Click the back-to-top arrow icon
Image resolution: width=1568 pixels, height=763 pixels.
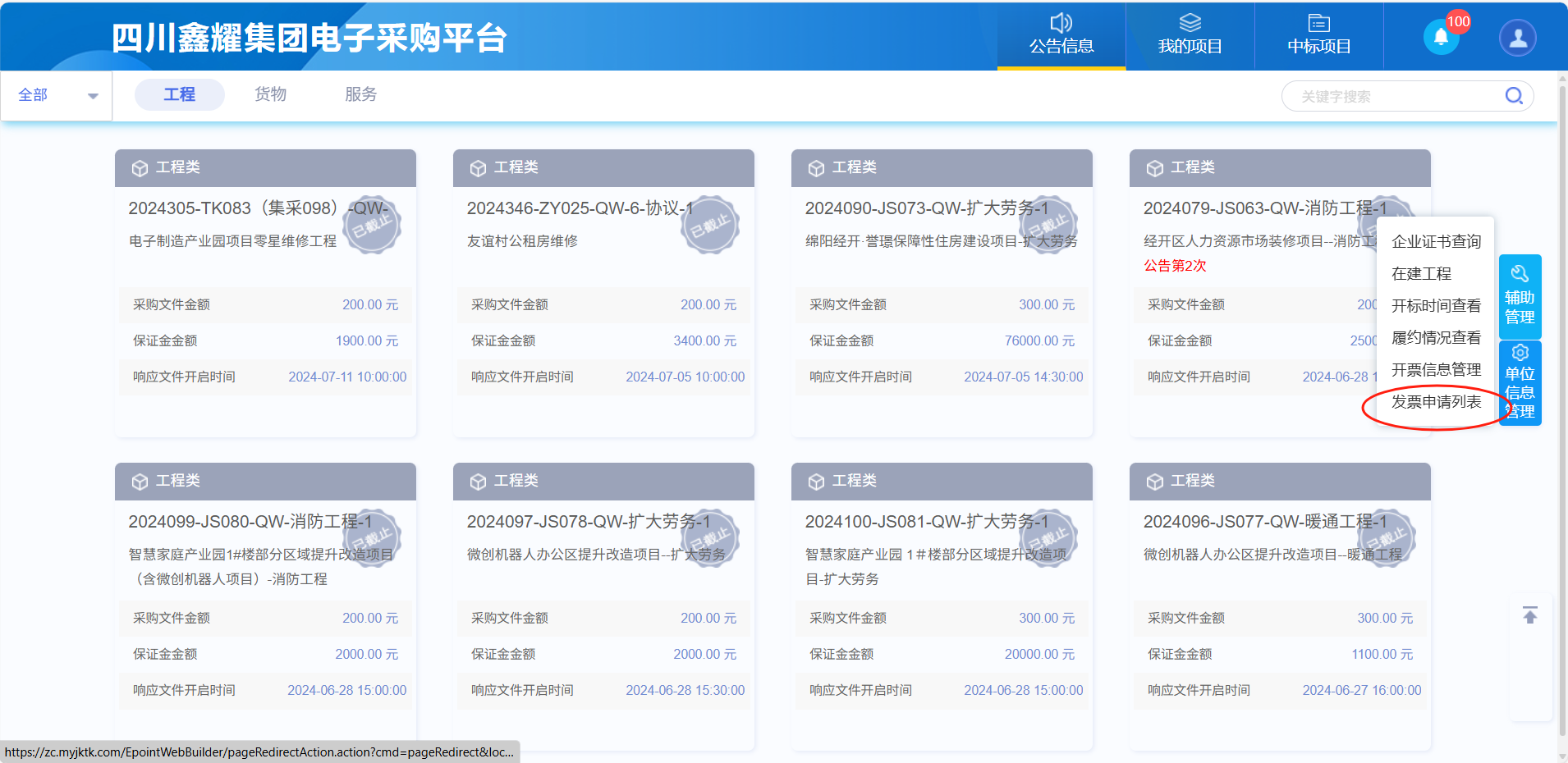pos(1530,615)
